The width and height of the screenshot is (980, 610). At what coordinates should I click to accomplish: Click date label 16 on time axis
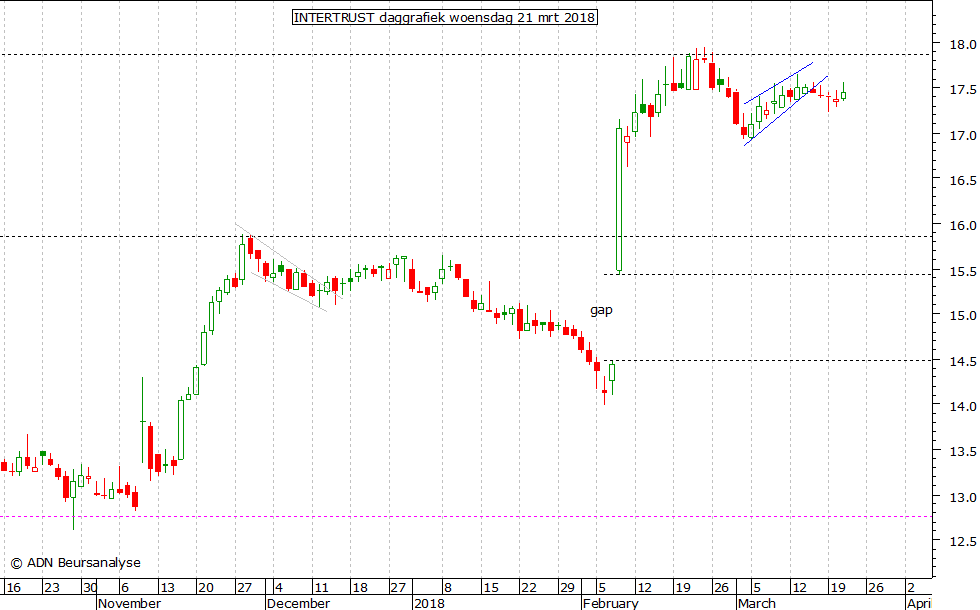point(13,588)
